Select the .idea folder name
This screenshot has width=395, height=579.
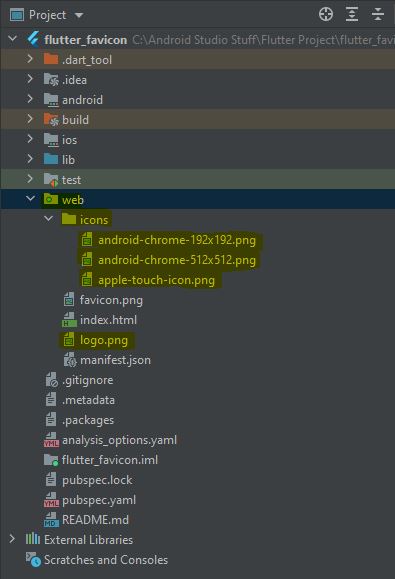point(74,79)
